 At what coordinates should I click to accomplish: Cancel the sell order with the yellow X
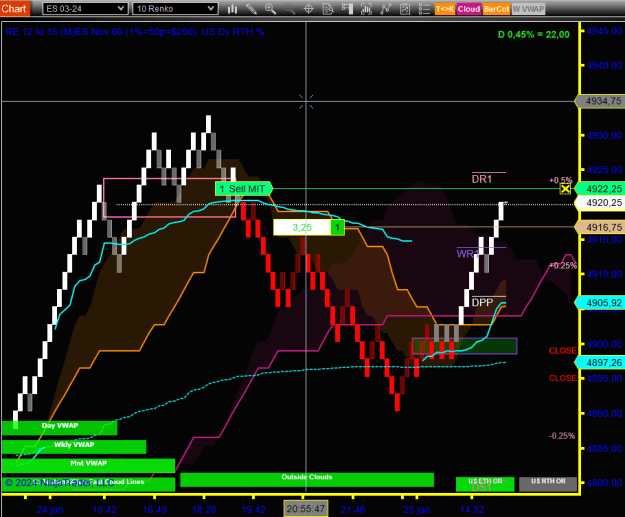(565, 189)
